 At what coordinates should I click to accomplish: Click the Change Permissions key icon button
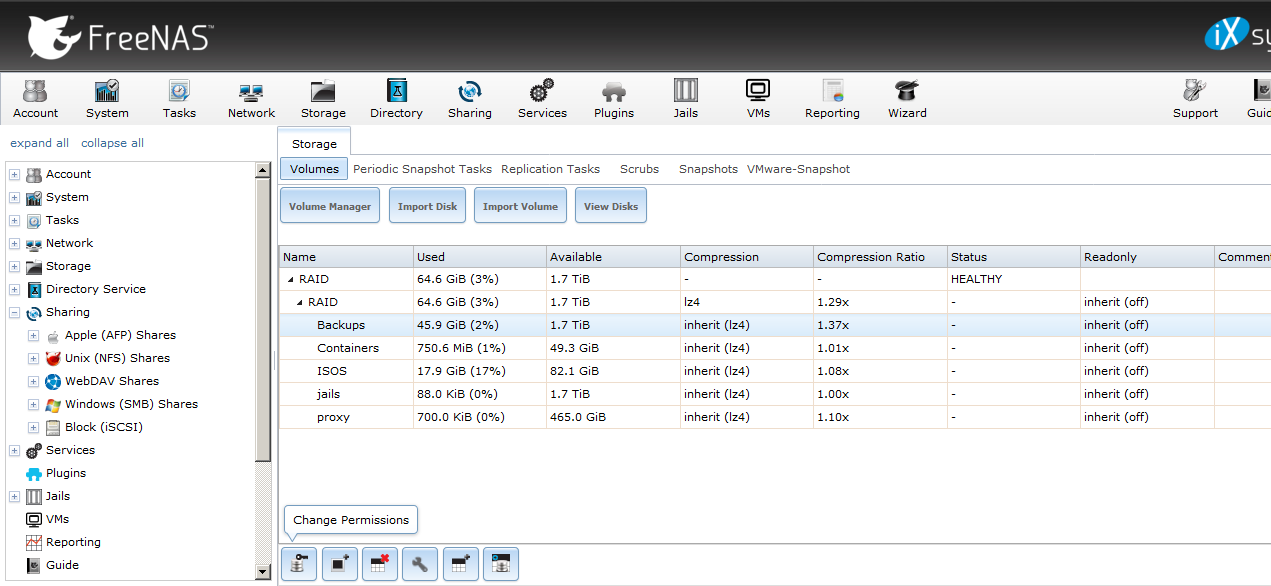pos(298,565)
